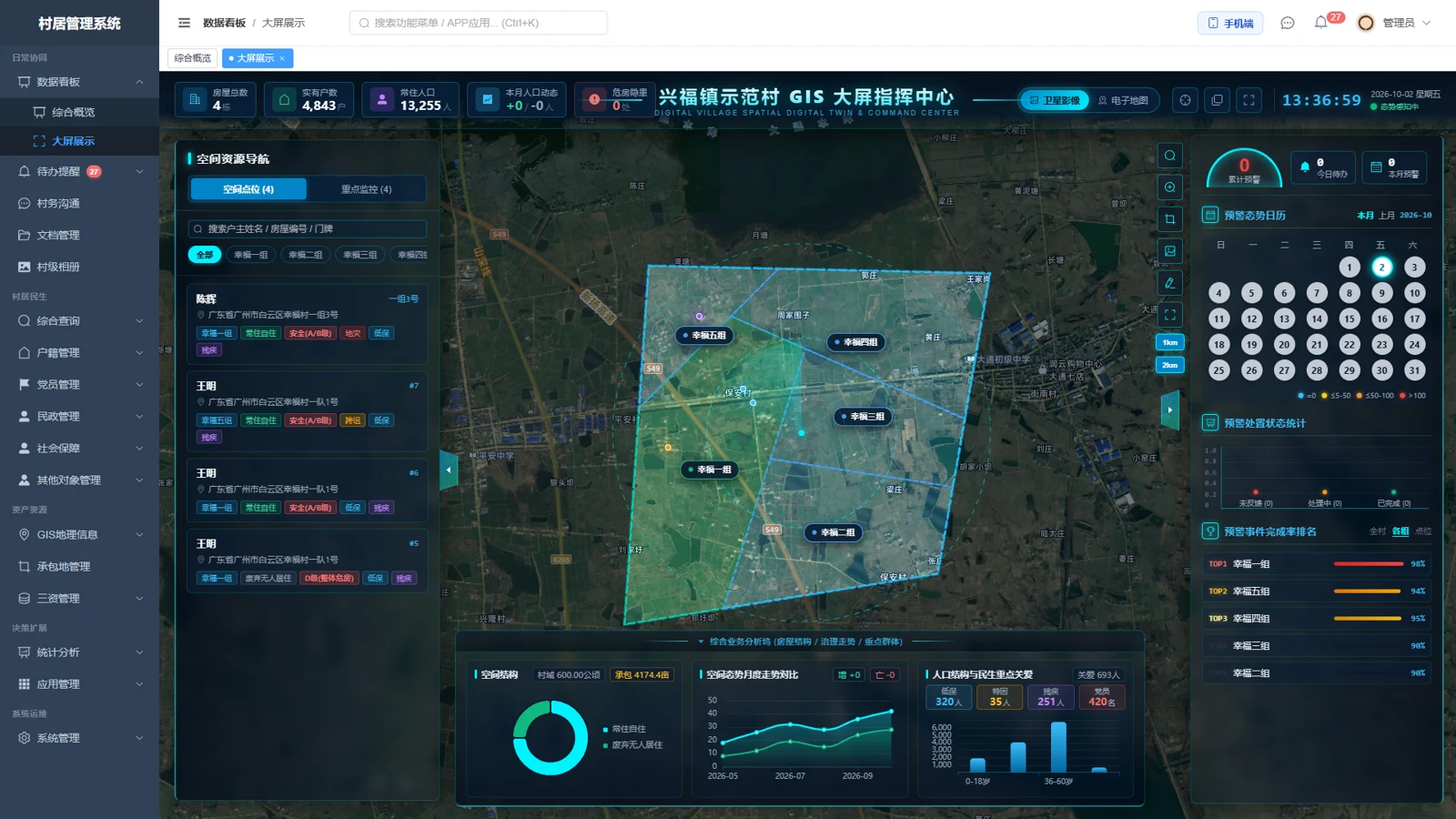Click the fit-extent tool above 1km button
Screen dimensions: 1456x819
[x=1170, y=315]
